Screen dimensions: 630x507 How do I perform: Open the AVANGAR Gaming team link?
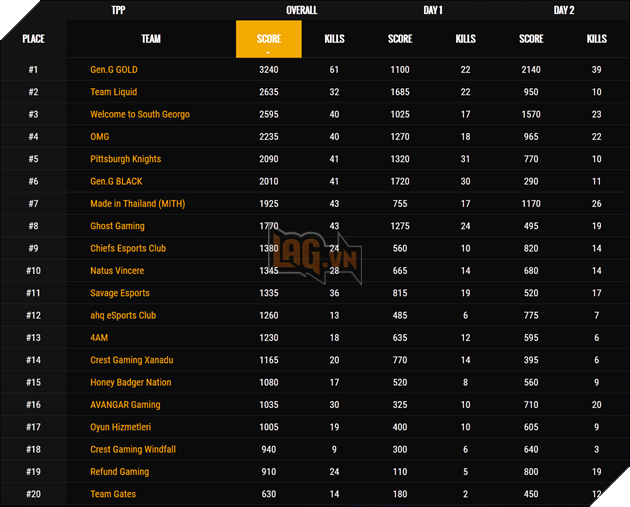pos(125,405)
